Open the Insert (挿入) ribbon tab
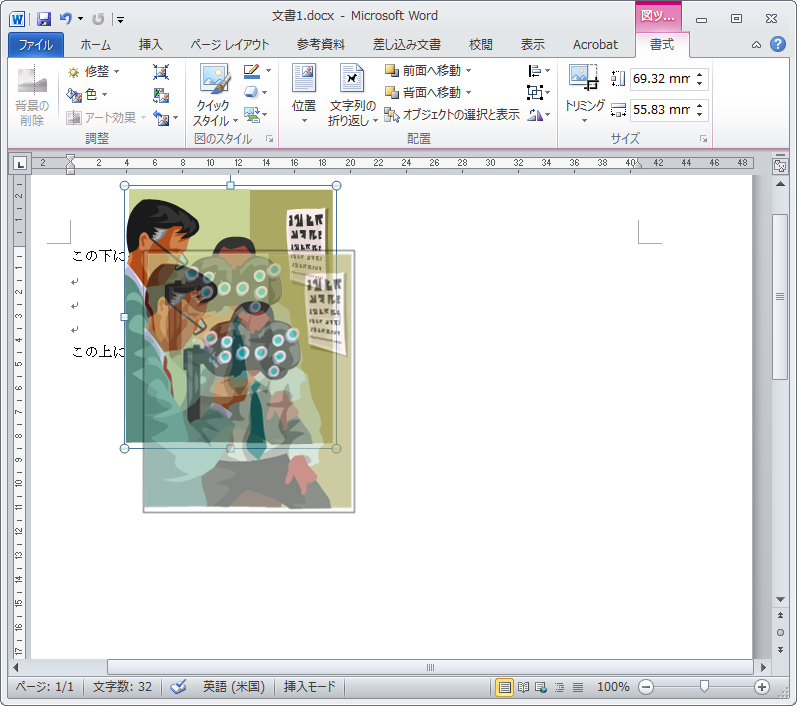 pos(150,45)
